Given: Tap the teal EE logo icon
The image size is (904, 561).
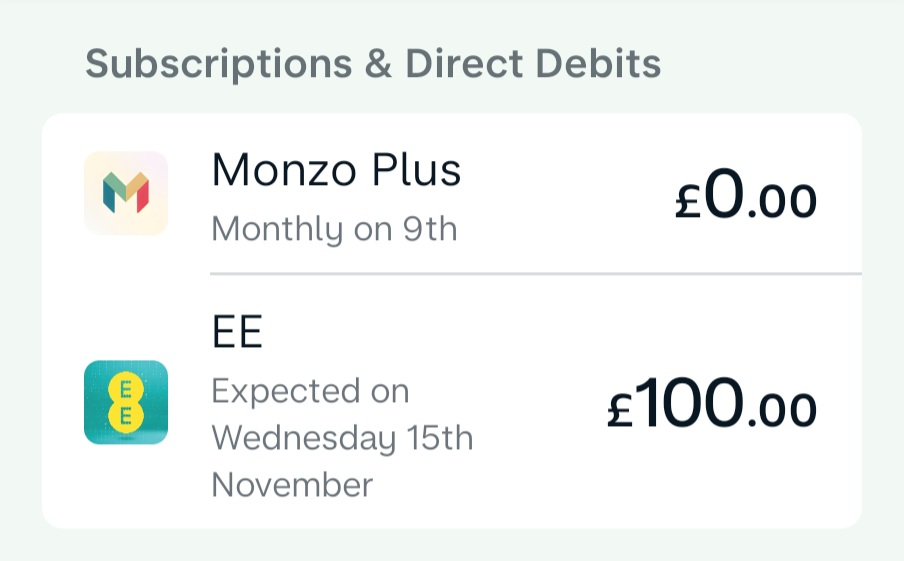Looking at the screenshot, I should 126,402.
